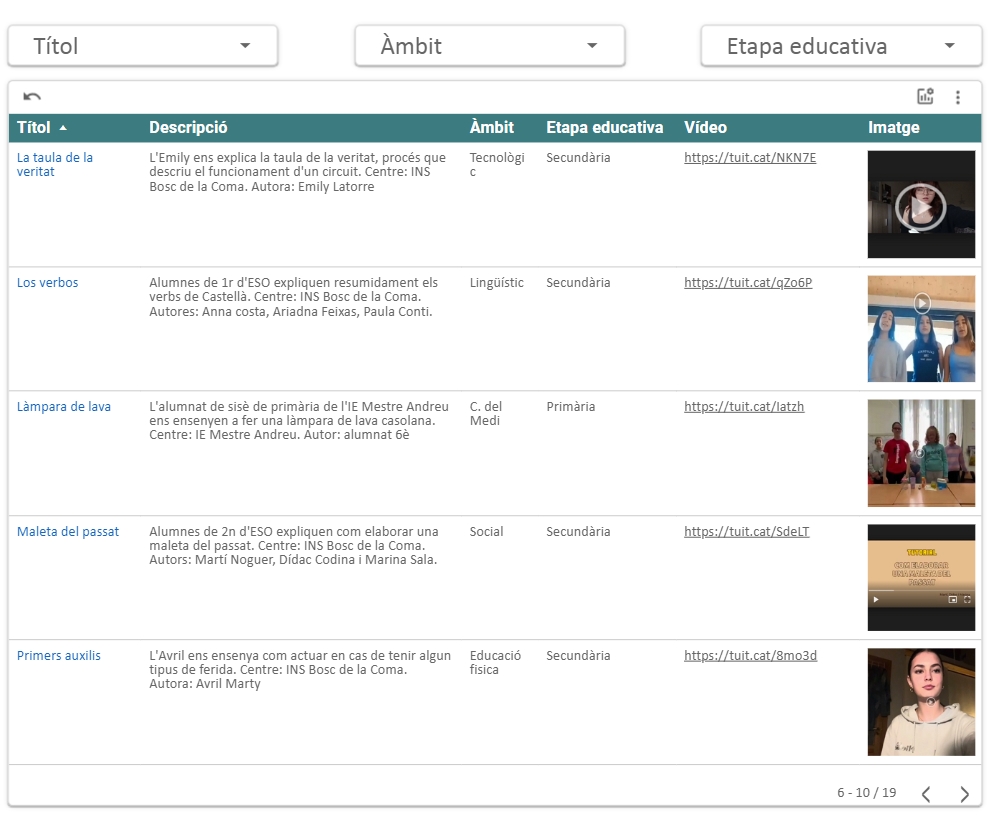Go to previous page arrow
Screen dimensions: 992x830
(926, 794)
